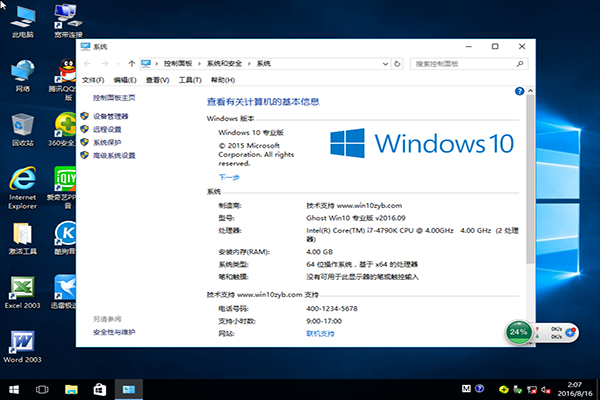Open 系统保护 settings link

[x=107, y=142]
